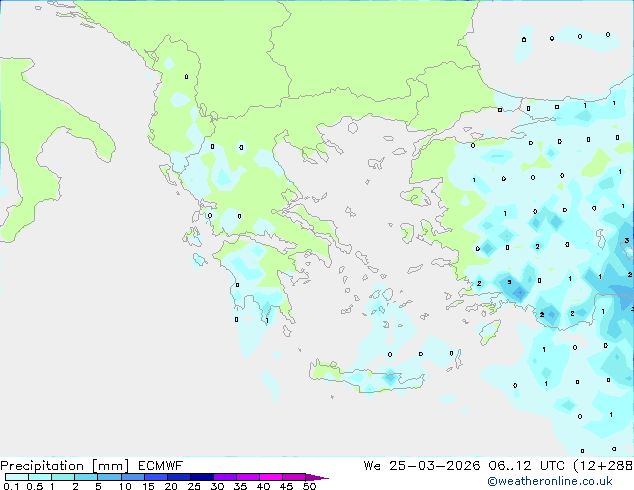The height and width of the screenshot is (490, 634).
Task: Select the 45–50 mm legend swatch
Action: [x=294, y=477]
